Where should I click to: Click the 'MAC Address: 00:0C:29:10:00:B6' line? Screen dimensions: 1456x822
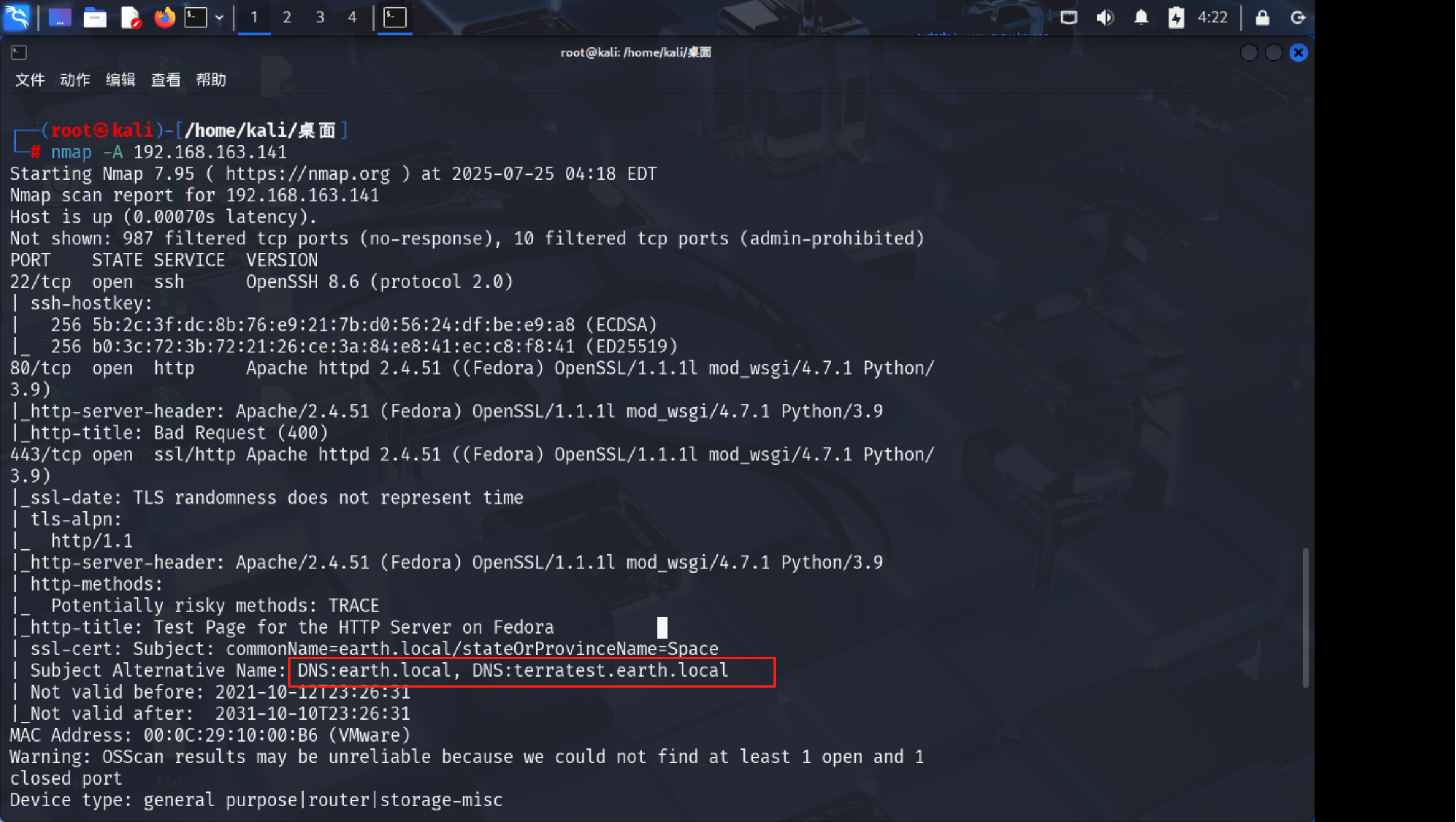click(x=210, y=735)
